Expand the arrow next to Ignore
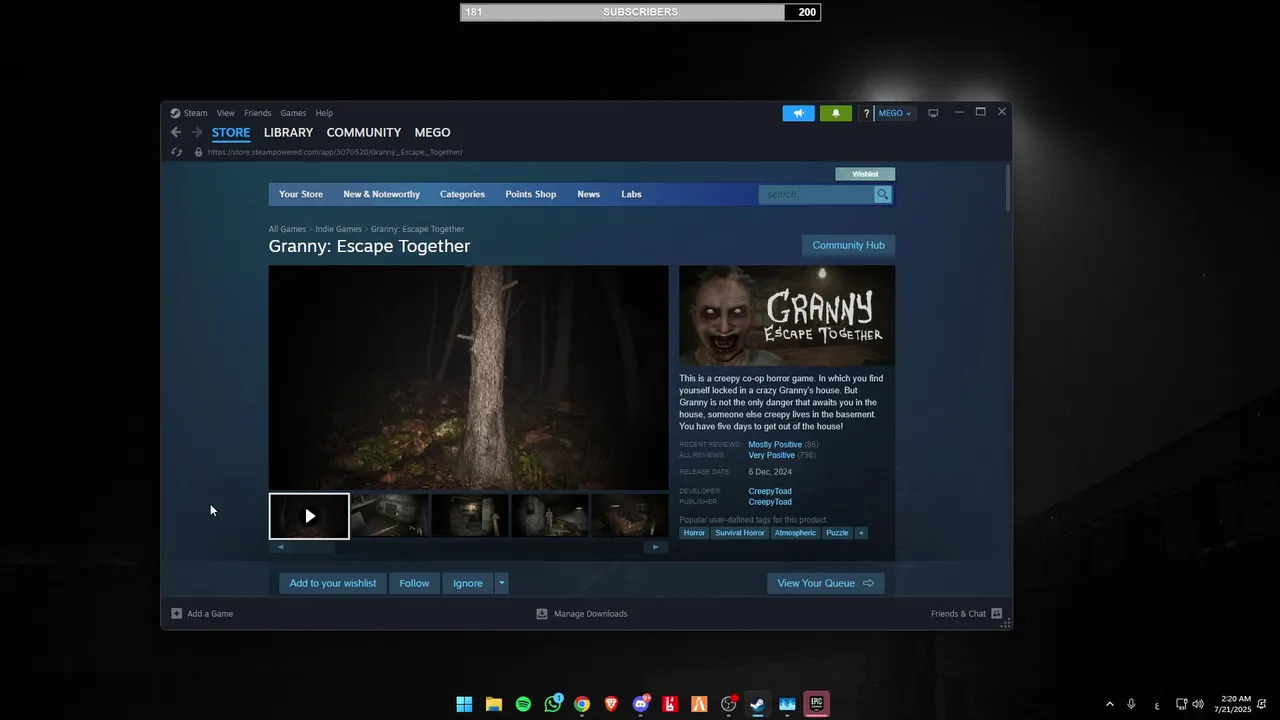The width and height of the screenshot is (1280, 720). point(502,583)
